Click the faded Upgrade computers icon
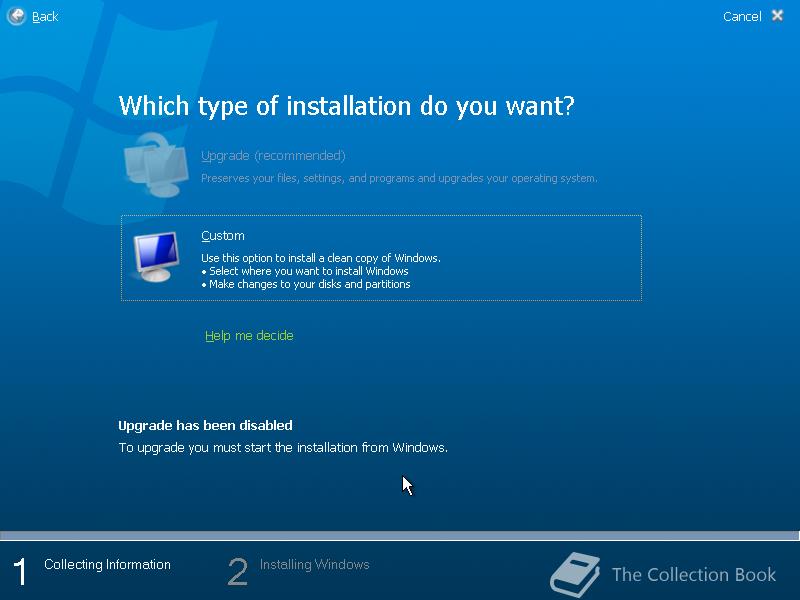Screen dimensions: 800x600 click(x=156, y=166)
